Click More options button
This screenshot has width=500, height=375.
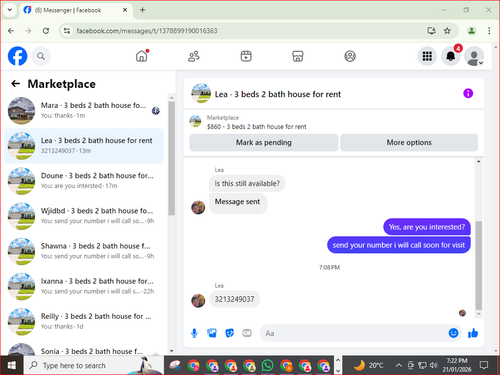click(409, 142)
